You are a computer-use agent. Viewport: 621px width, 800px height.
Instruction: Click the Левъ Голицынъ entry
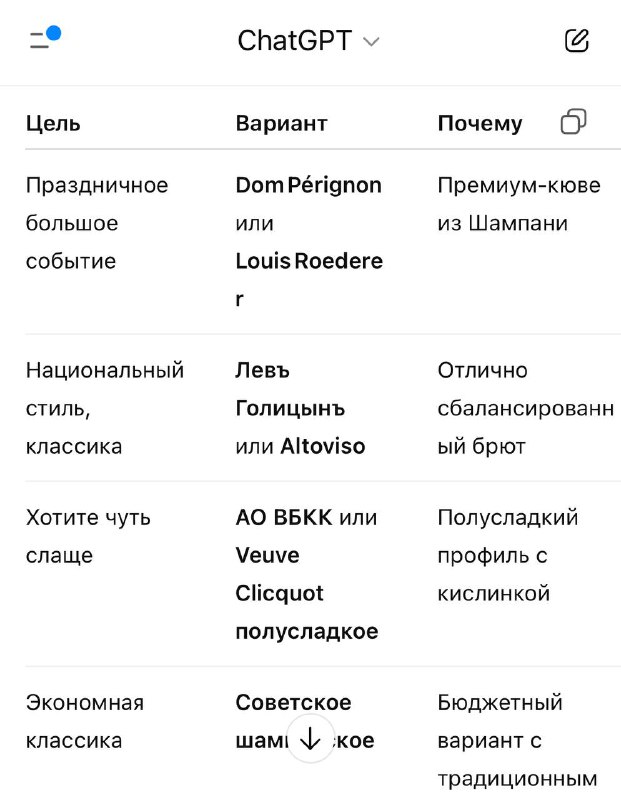click(290, 389)
